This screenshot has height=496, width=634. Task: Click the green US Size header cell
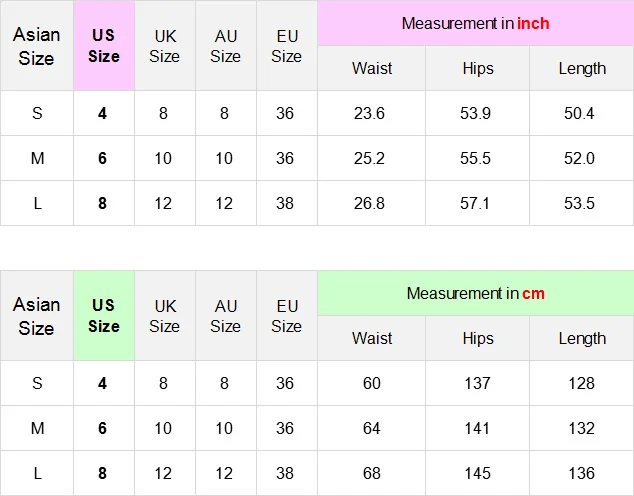(104, 316)
